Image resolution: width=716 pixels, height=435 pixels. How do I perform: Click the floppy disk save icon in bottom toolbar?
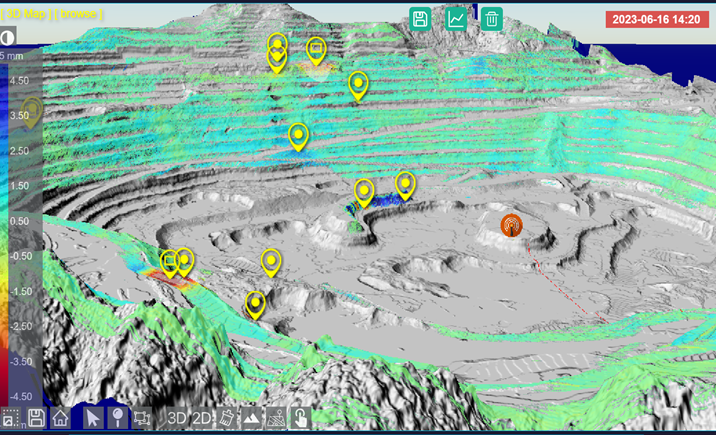tap(36, 418)
